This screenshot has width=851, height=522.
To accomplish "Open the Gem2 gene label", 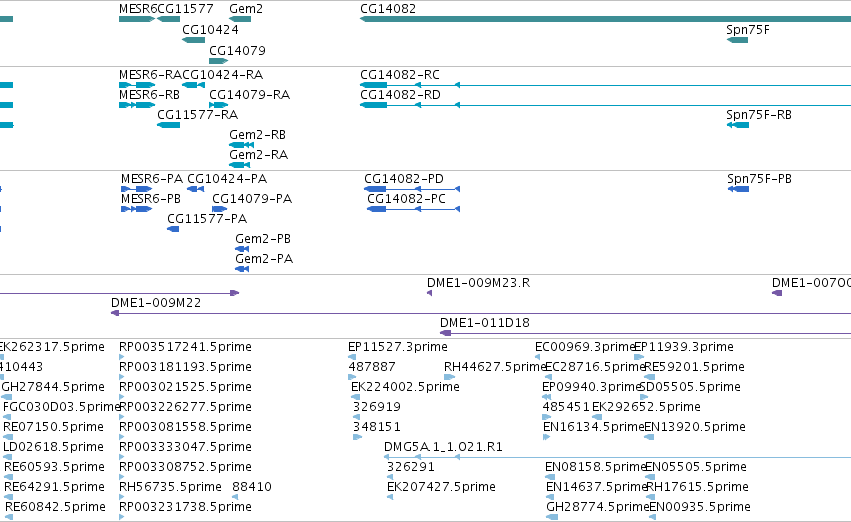I will click(246, 9).
